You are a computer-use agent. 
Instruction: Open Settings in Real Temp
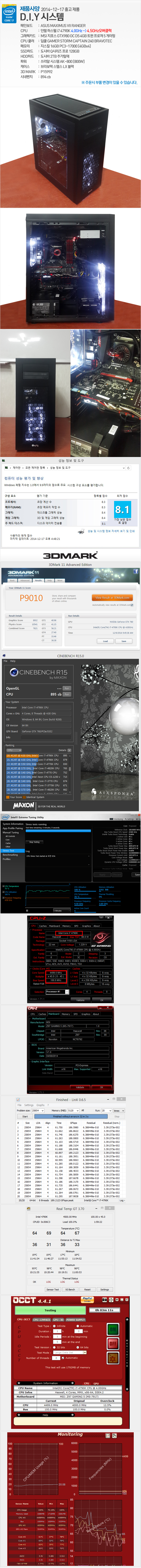[x=104, y=1289]
